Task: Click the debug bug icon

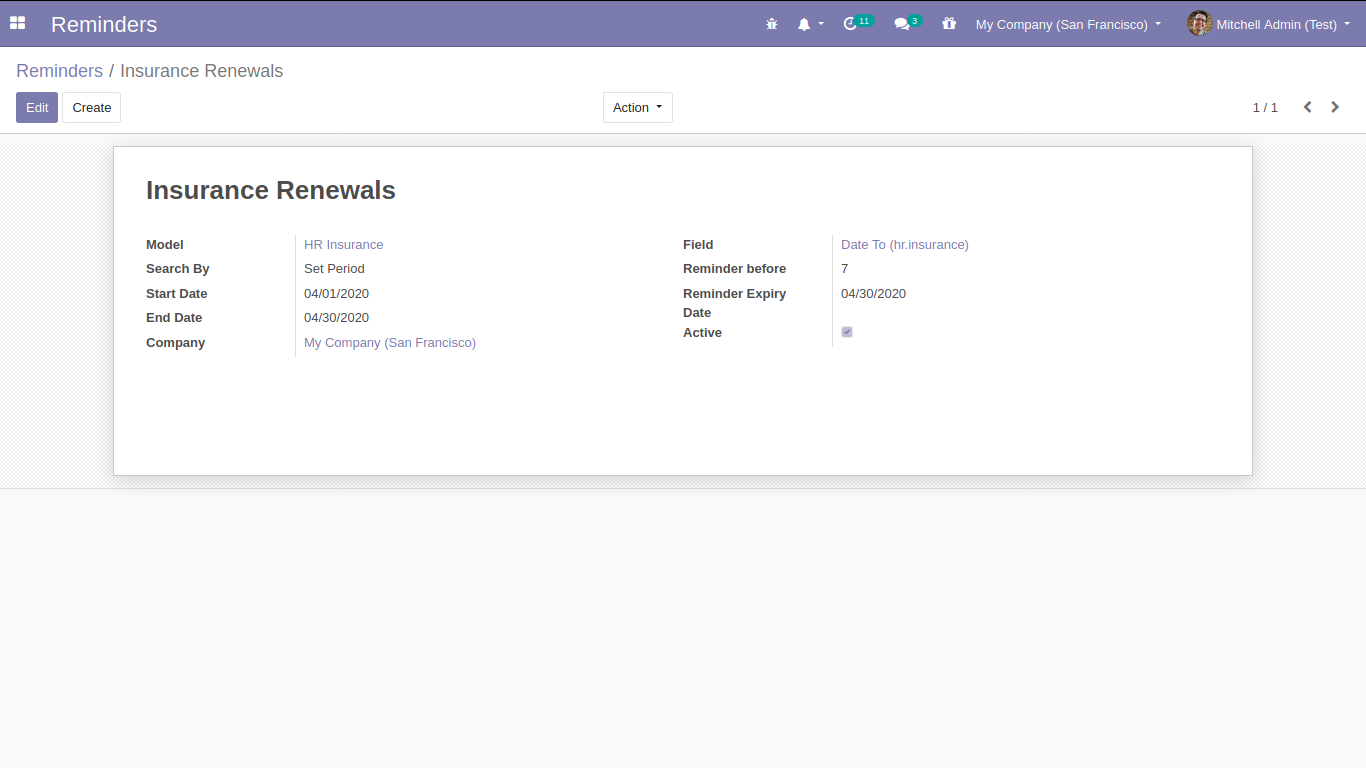Action: pos(771,24)
